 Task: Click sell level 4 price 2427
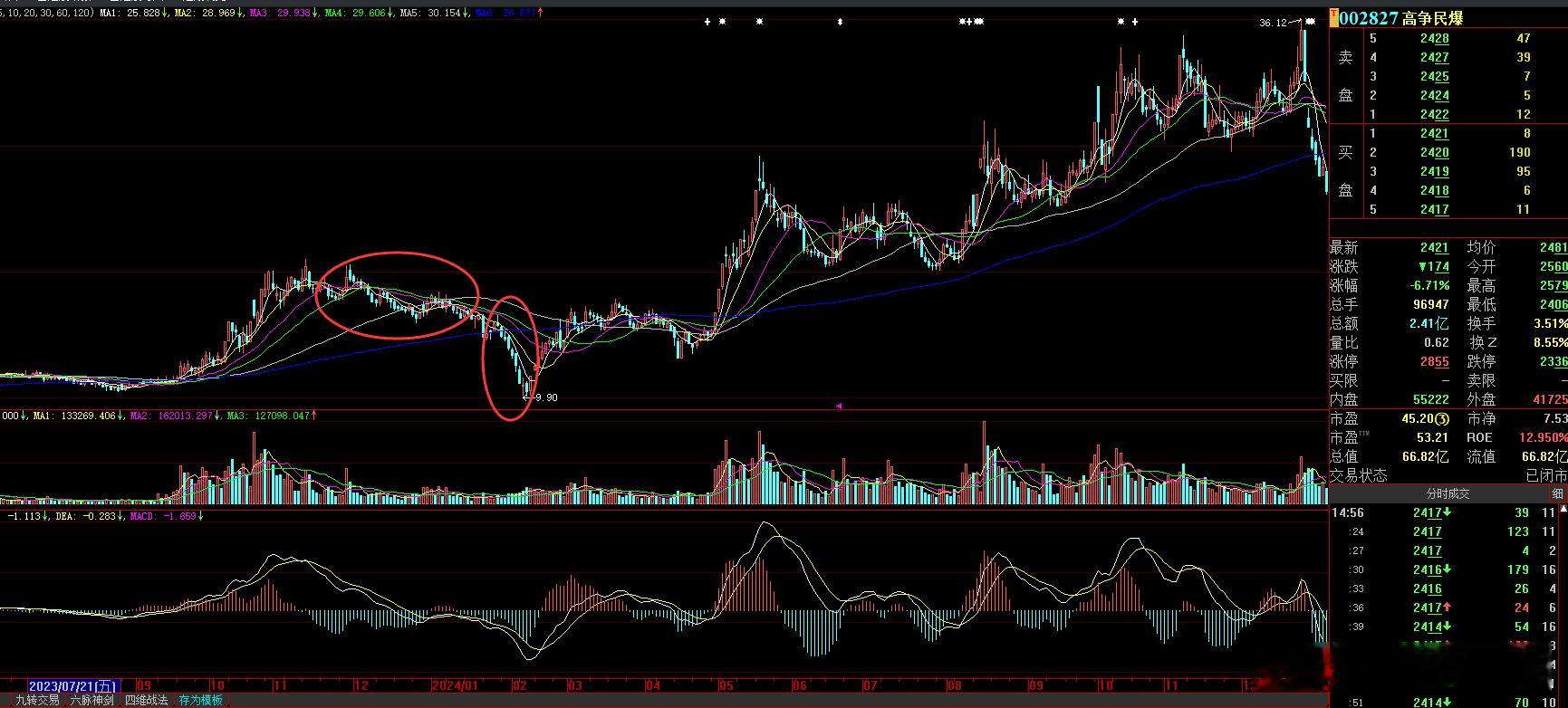1435,57
